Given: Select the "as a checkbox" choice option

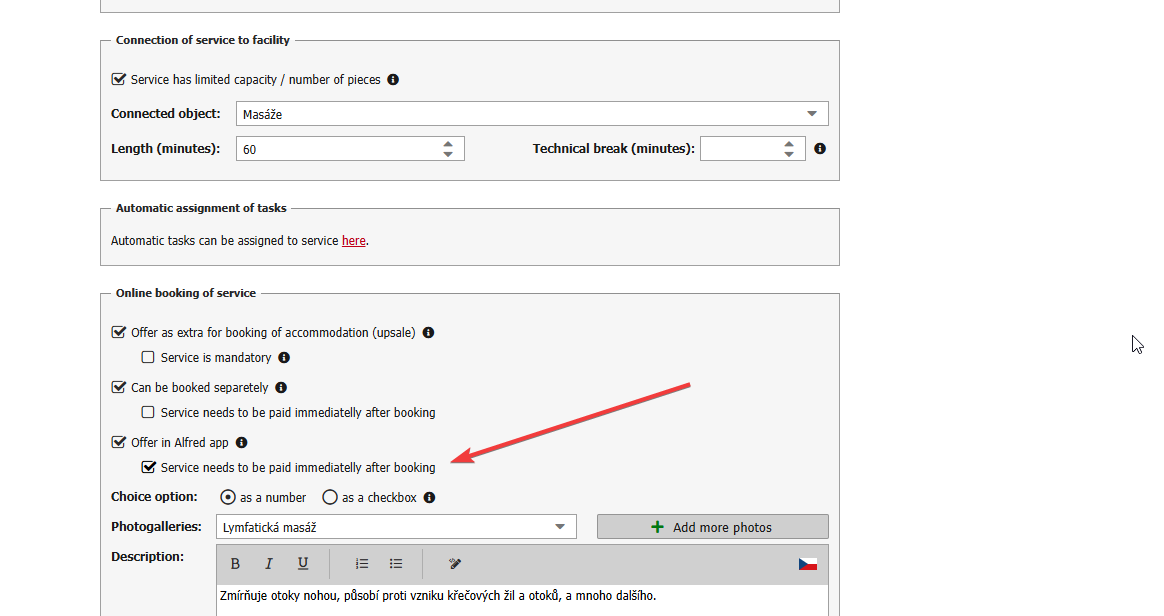Looking at the screenshot, I should [x=330, y=497].
